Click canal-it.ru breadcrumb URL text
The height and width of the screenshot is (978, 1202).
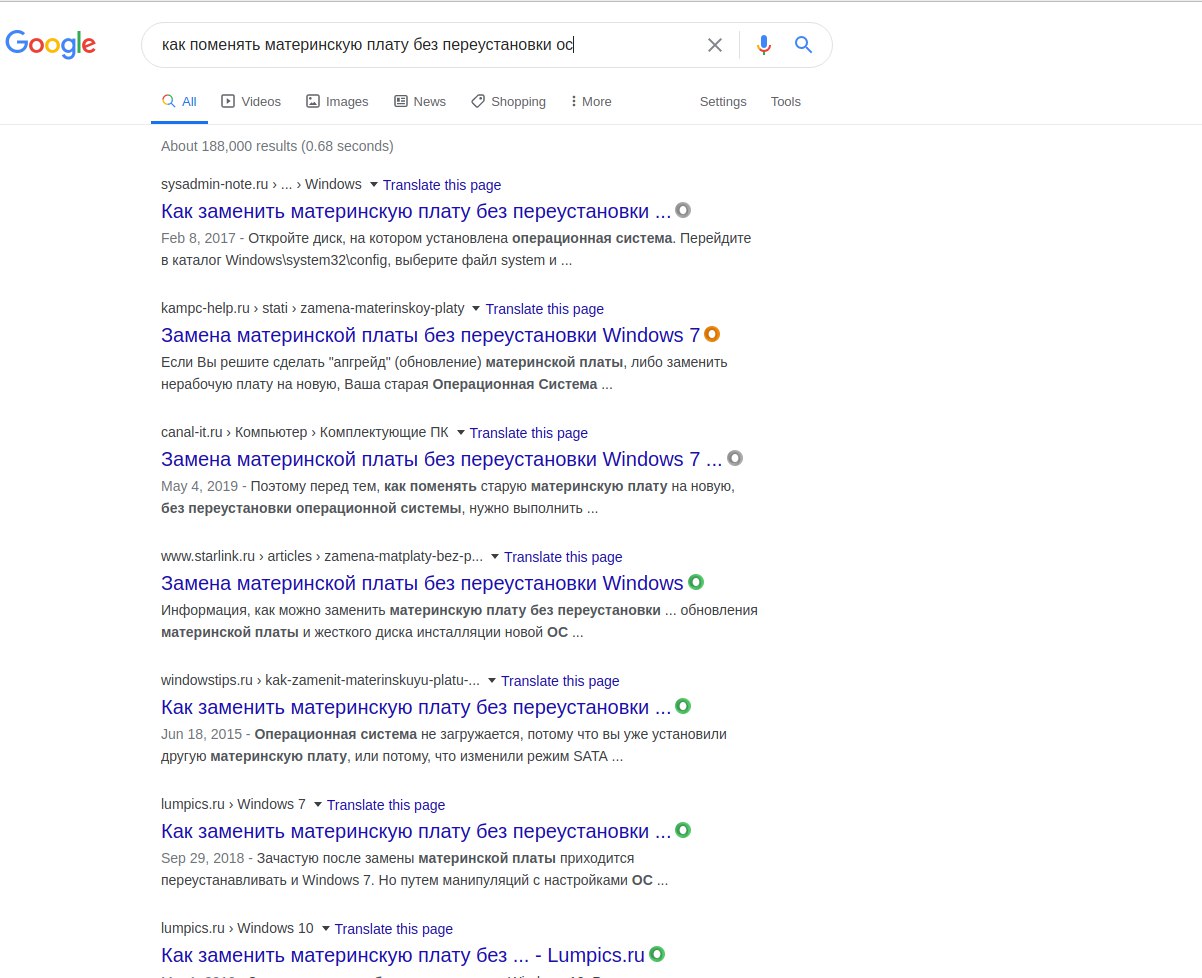305,432
